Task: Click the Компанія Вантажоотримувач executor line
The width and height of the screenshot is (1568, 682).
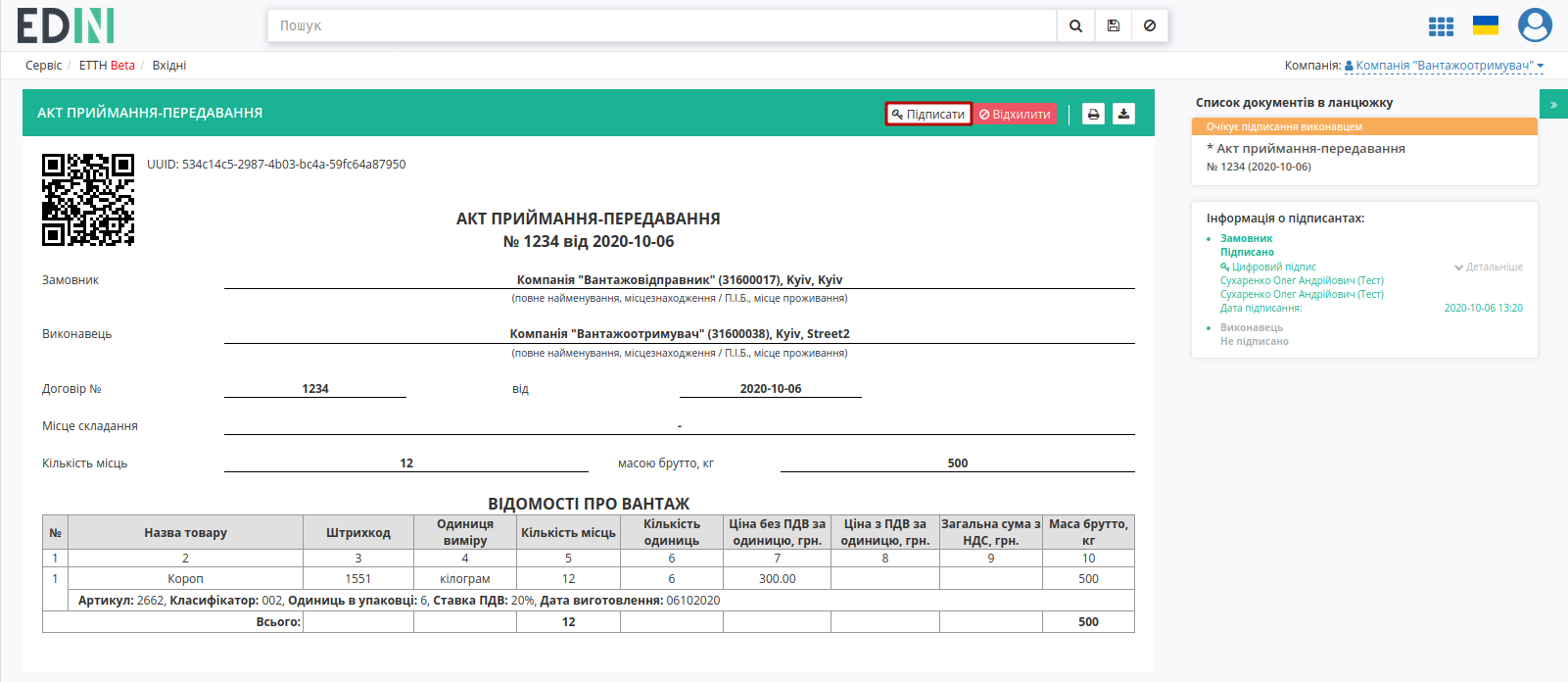Action: (x=680, y=334)
